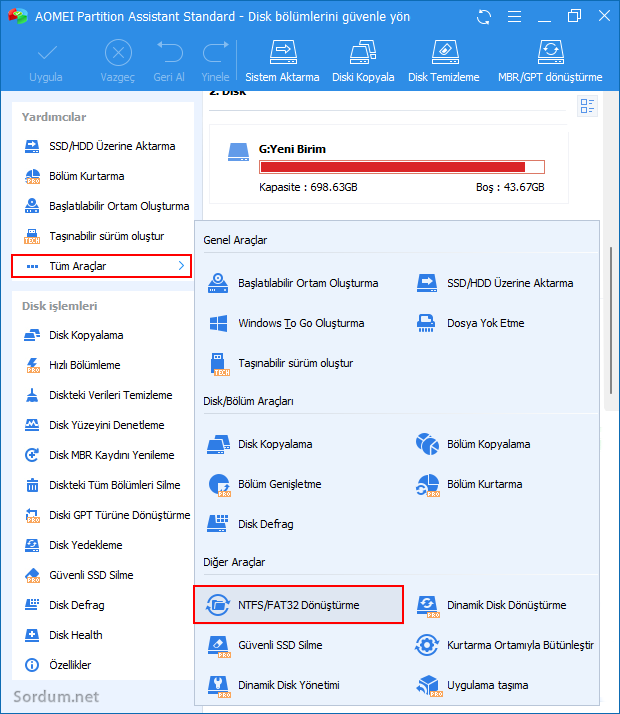This screenshot has height=714, width=620.
Task: Click the refresh icon in title bar
Action: click(x=483, y=17)
